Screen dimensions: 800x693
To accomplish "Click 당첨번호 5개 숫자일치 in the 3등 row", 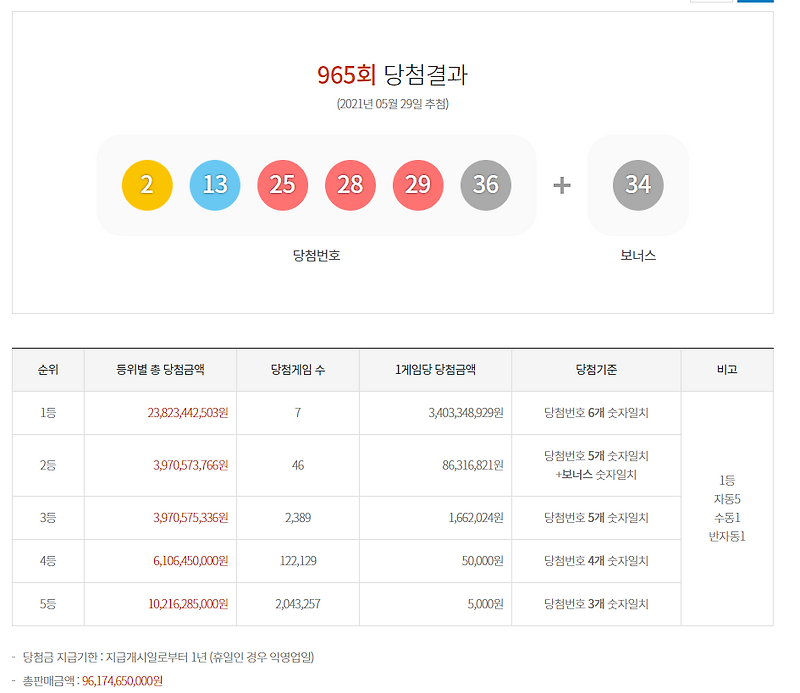I will pos(596,518).
